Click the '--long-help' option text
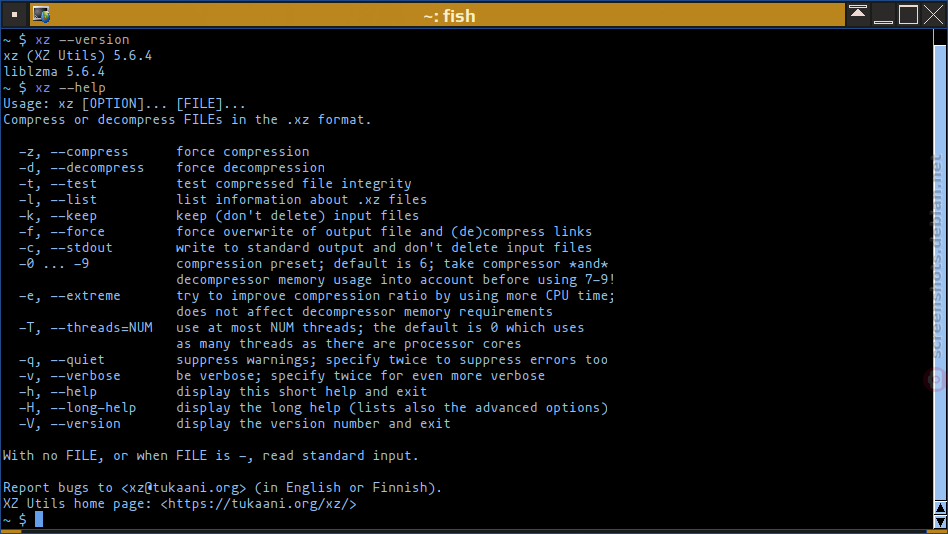Screen dimensions: 948x534 coord(93,408)
